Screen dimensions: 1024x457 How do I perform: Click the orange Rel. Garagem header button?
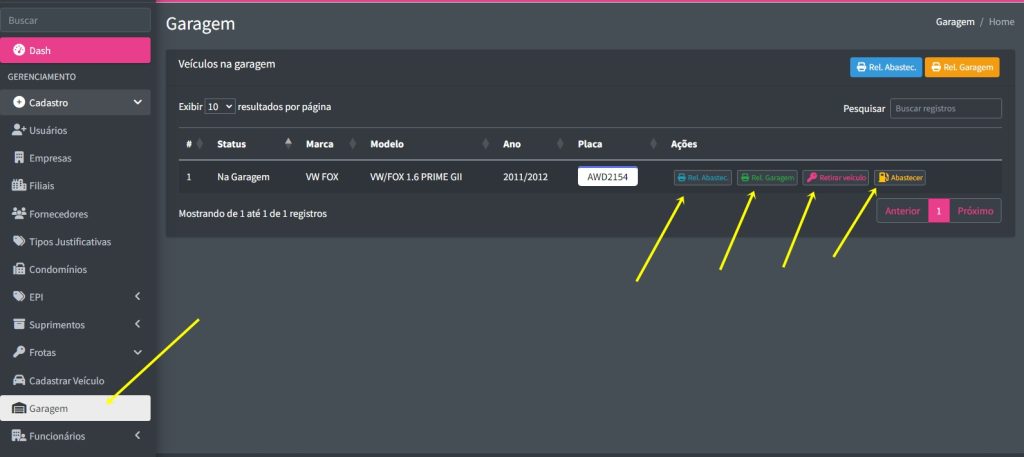(961, 67)
